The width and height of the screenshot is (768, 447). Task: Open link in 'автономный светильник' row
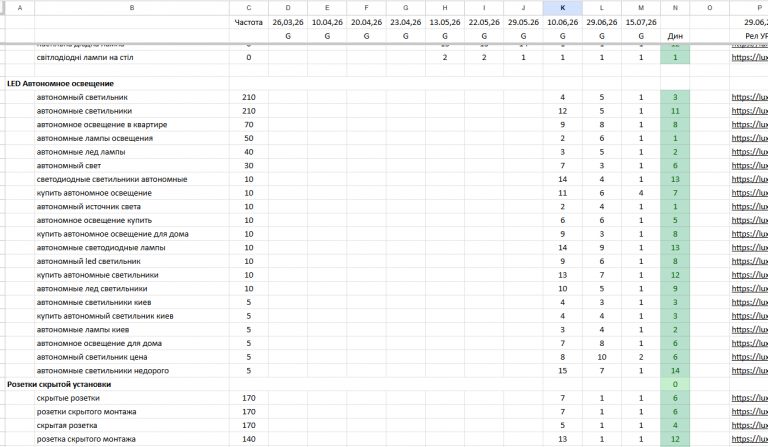click(749, 97)
